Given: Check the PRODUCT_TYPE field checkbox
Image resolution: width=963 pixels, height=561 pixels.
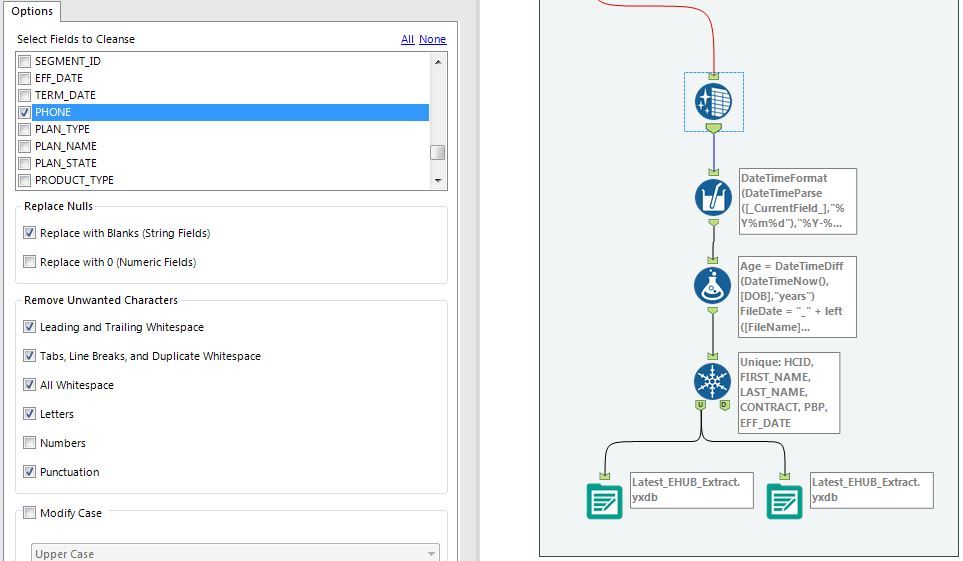Looking at the screenshot, I should 25,181.
